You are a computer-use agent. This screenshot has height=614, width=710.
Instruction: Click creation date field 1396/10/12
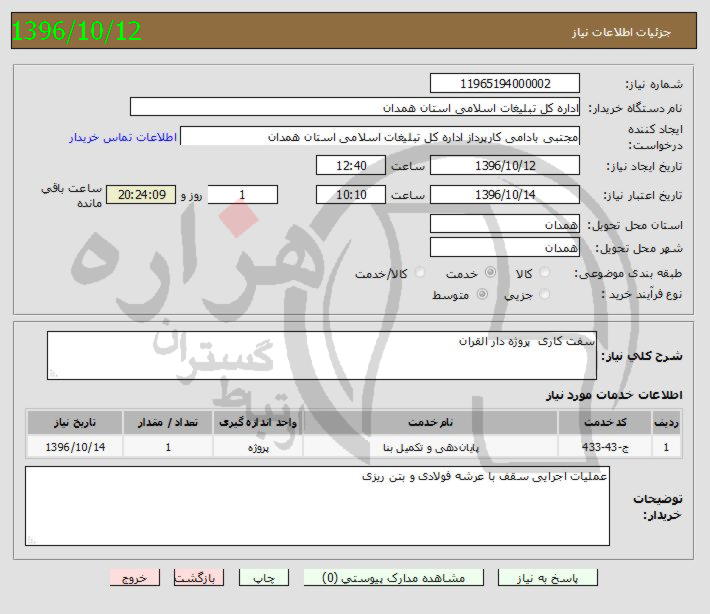504,165
